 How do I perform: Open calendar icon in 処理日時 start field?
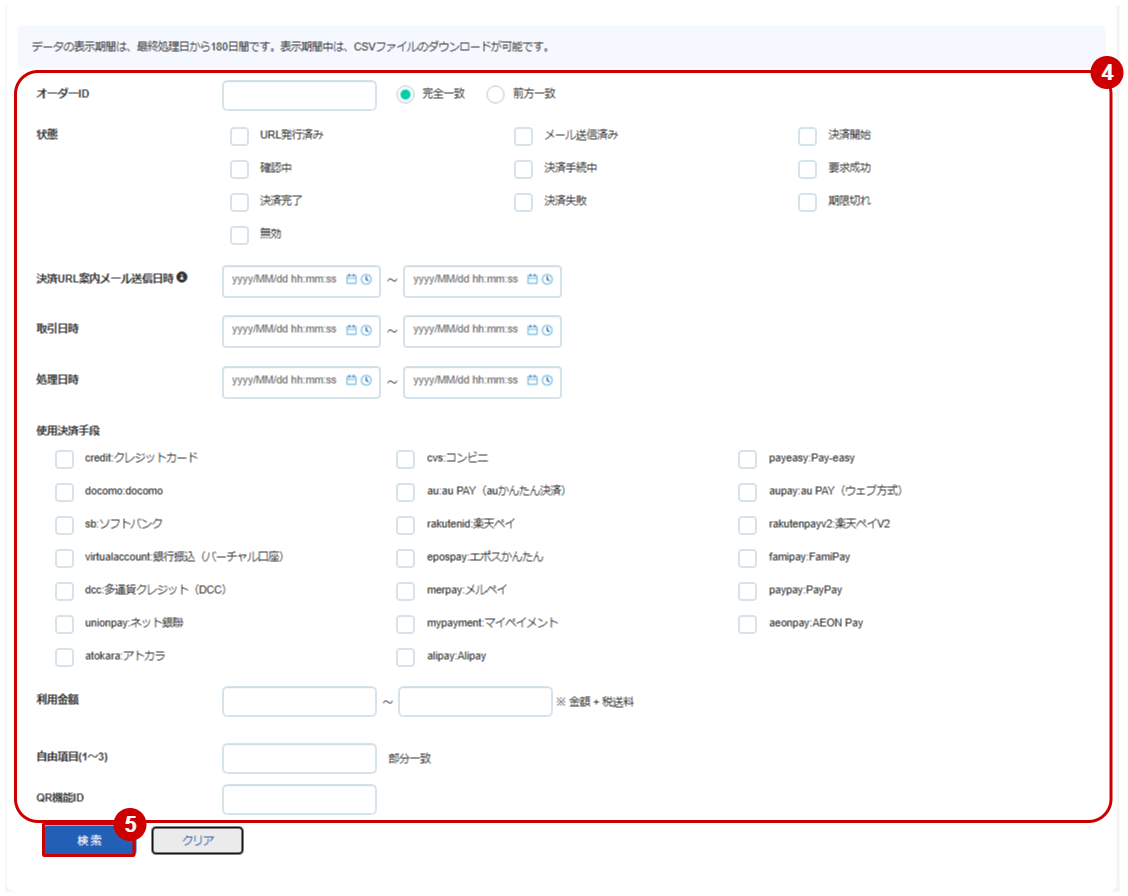351,380
